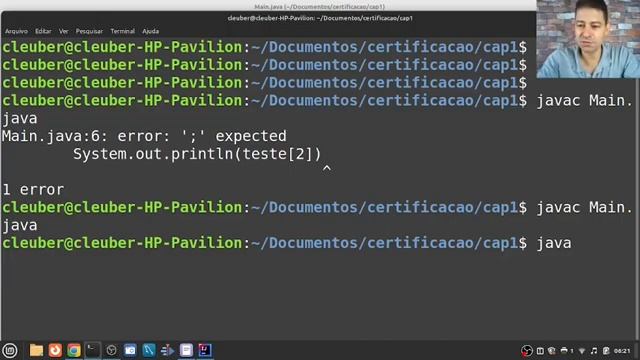Open the power battery tray icon

606,351
